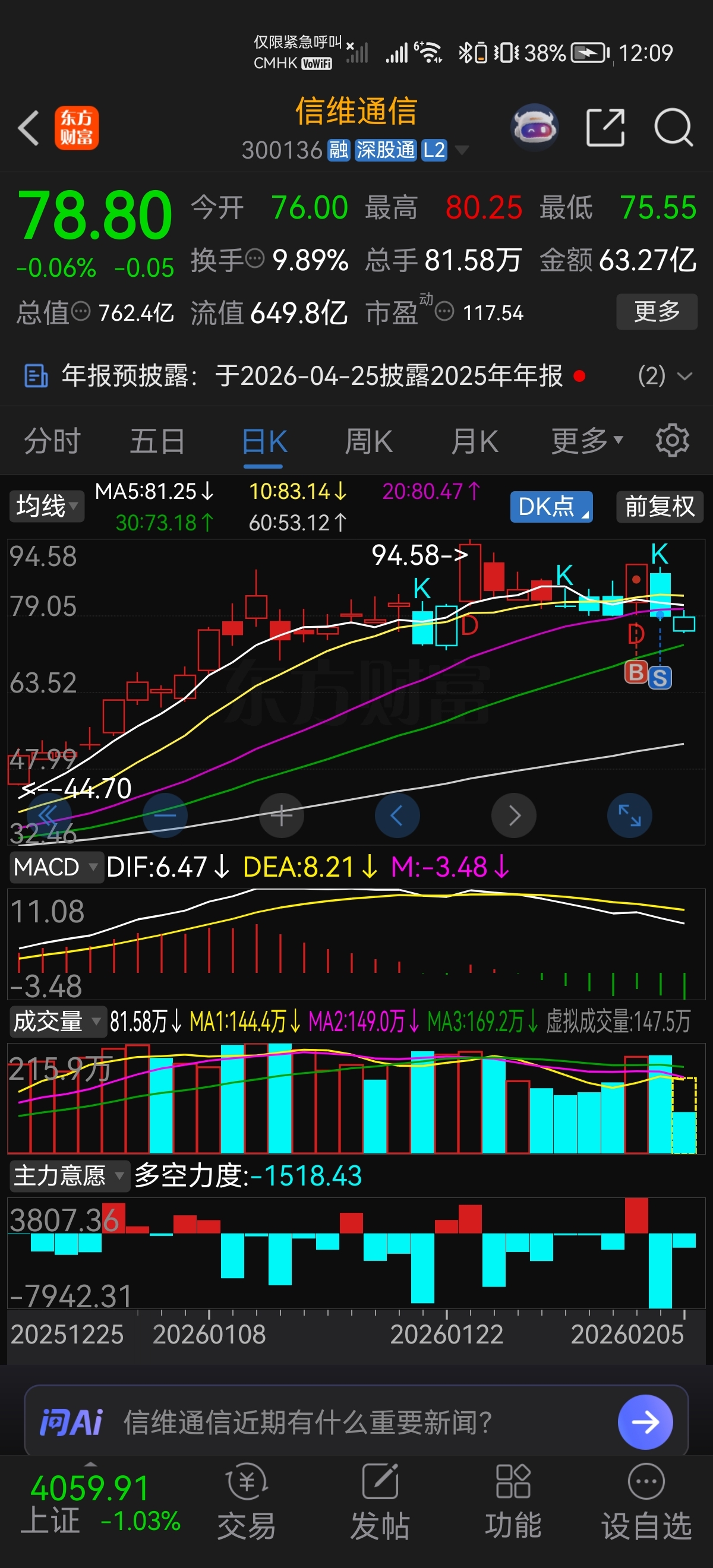Tap the back arrow icon

[29, 128]
